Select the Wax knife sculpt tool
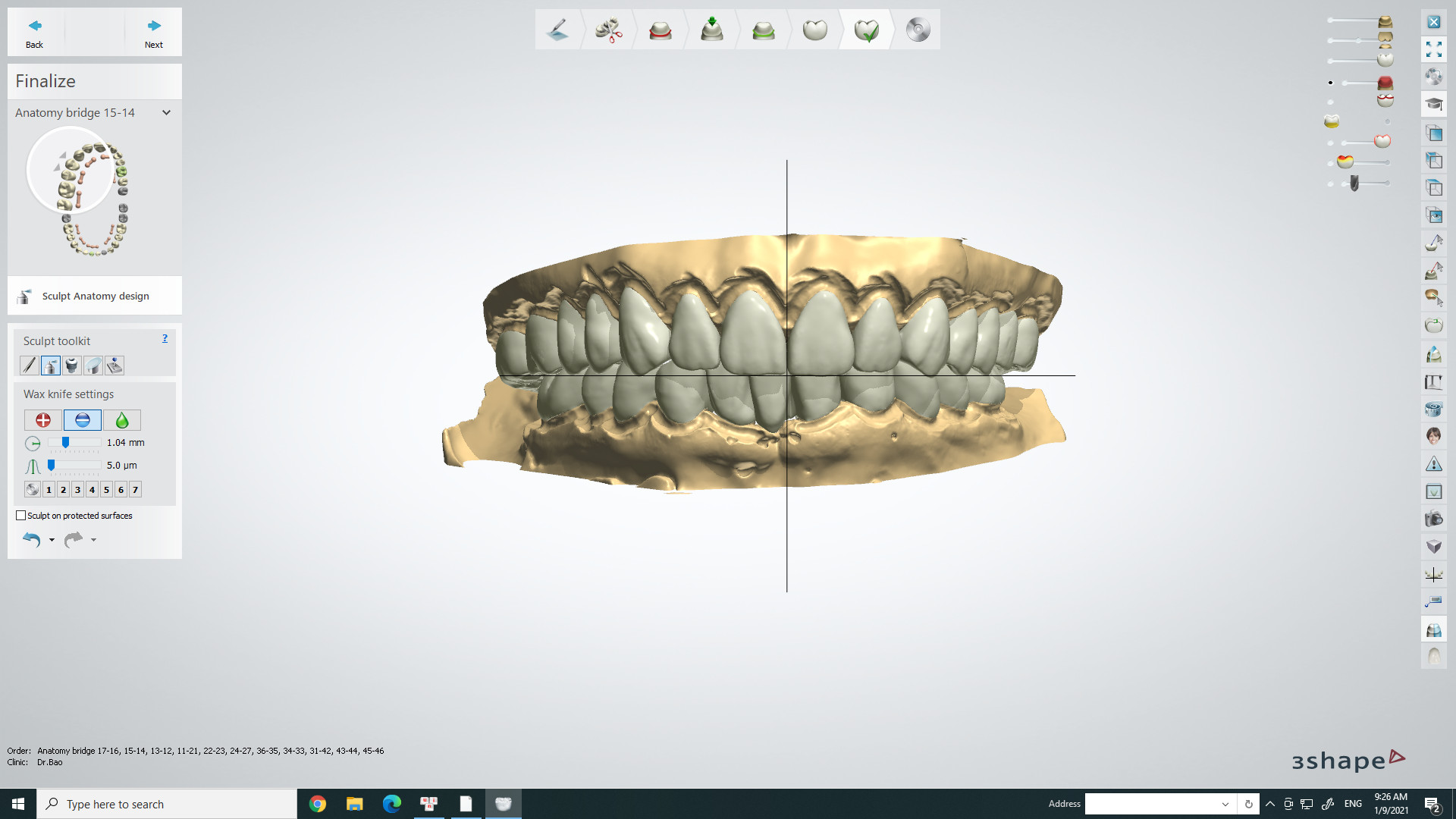 pos(51,366)
